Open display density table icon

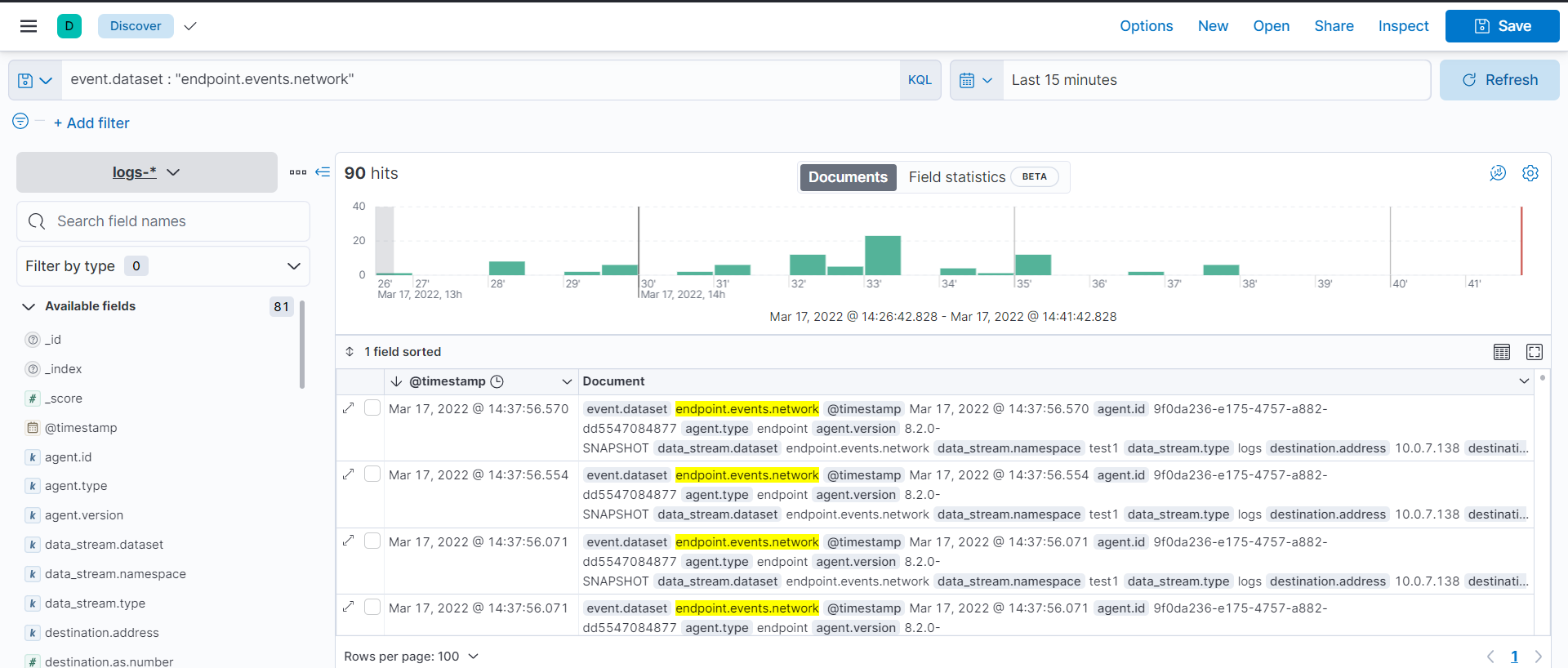[1502, 352]
